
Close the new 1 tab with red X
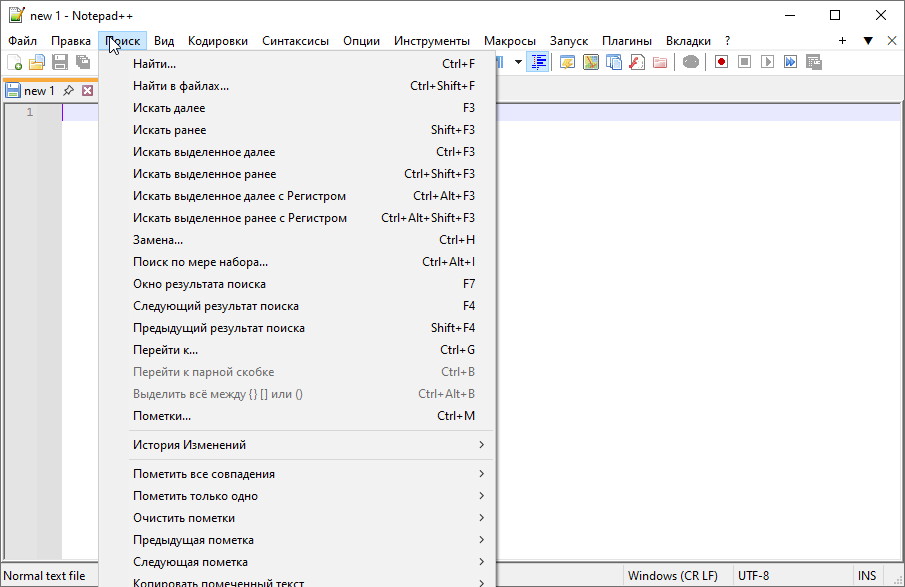(87, 91)
